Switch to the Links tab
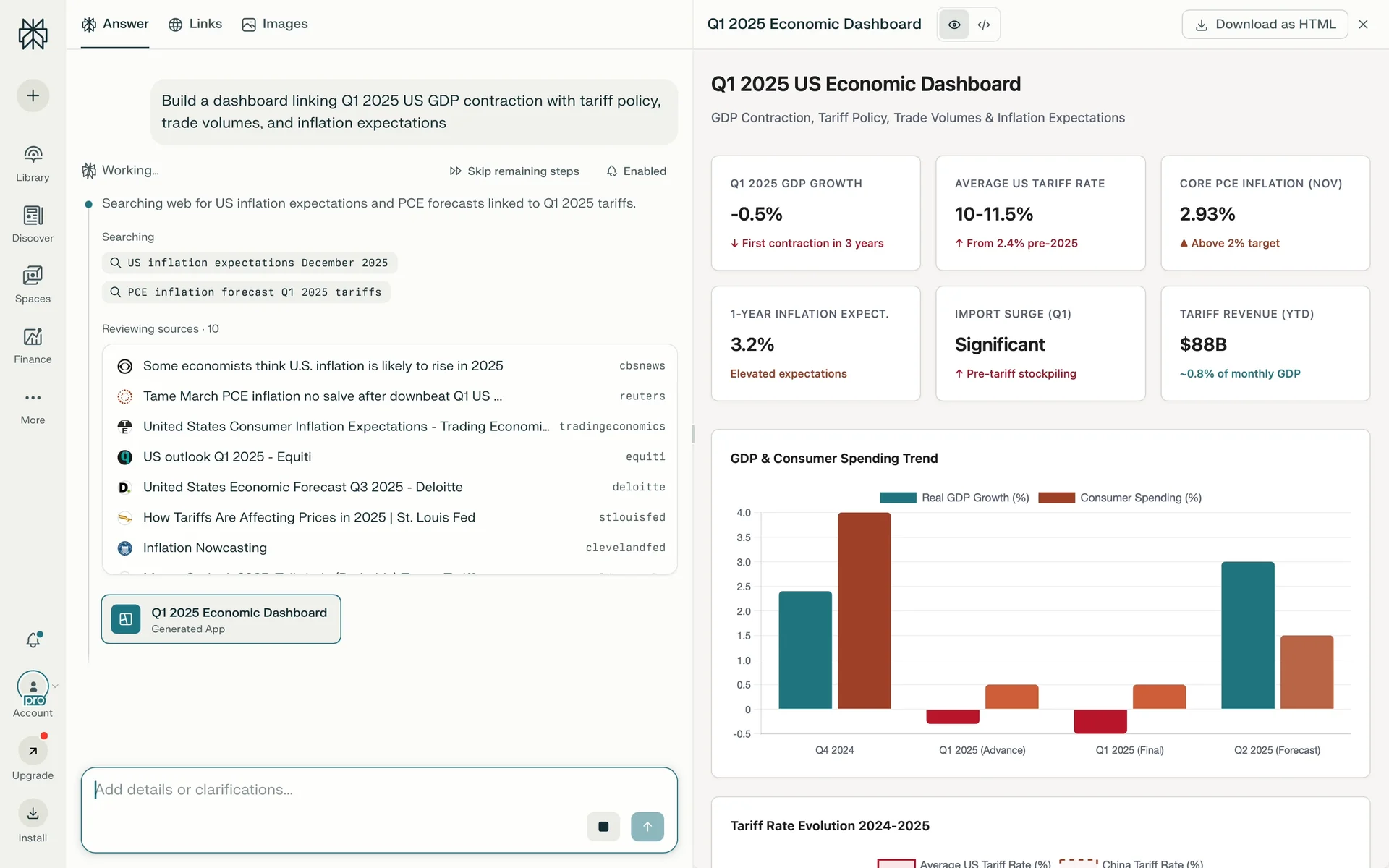The width and height of the screenshot is (1389, 868). (x=195, y=24)
